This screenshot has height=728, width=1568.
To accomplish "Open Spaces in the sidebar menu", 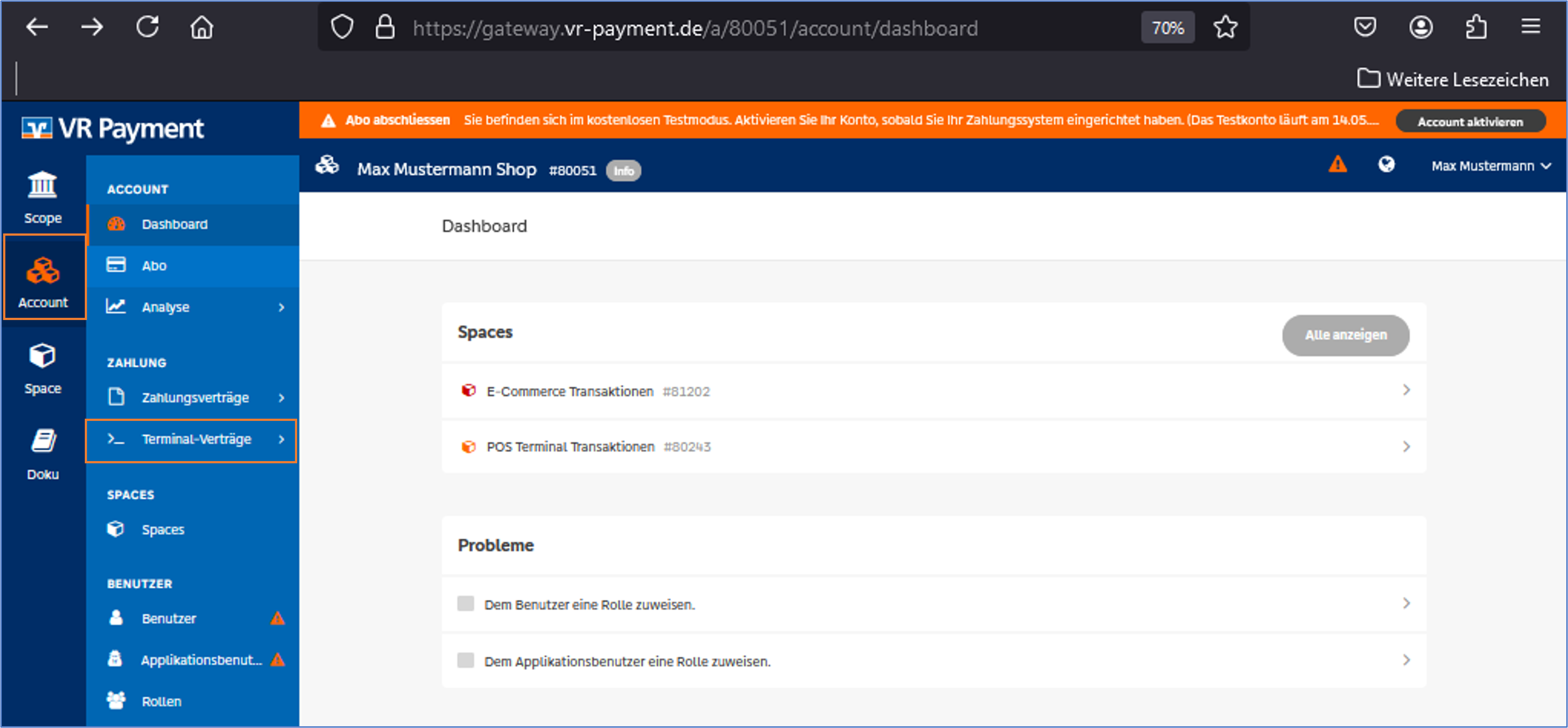I will coord(193,529).
